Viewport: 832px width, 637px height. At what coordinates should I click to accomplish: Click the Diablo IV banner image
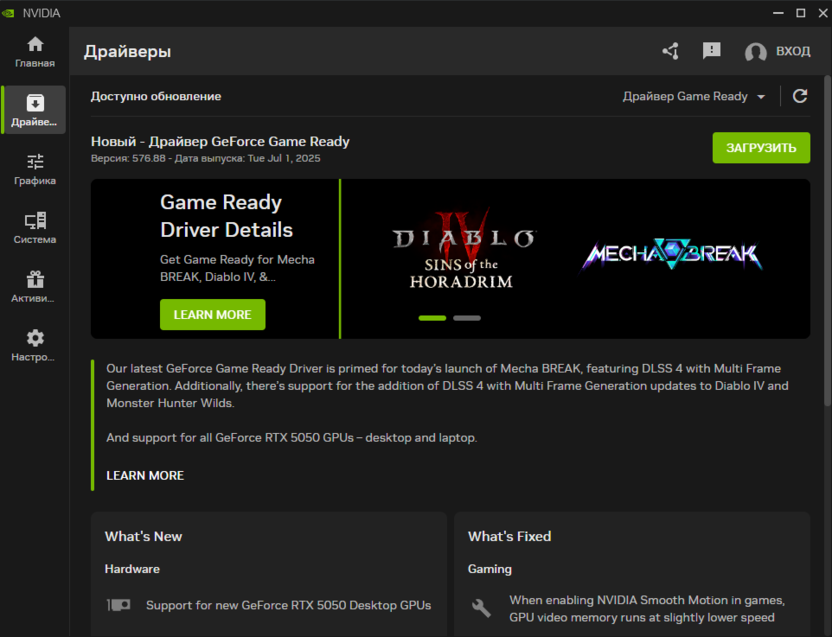462,250
